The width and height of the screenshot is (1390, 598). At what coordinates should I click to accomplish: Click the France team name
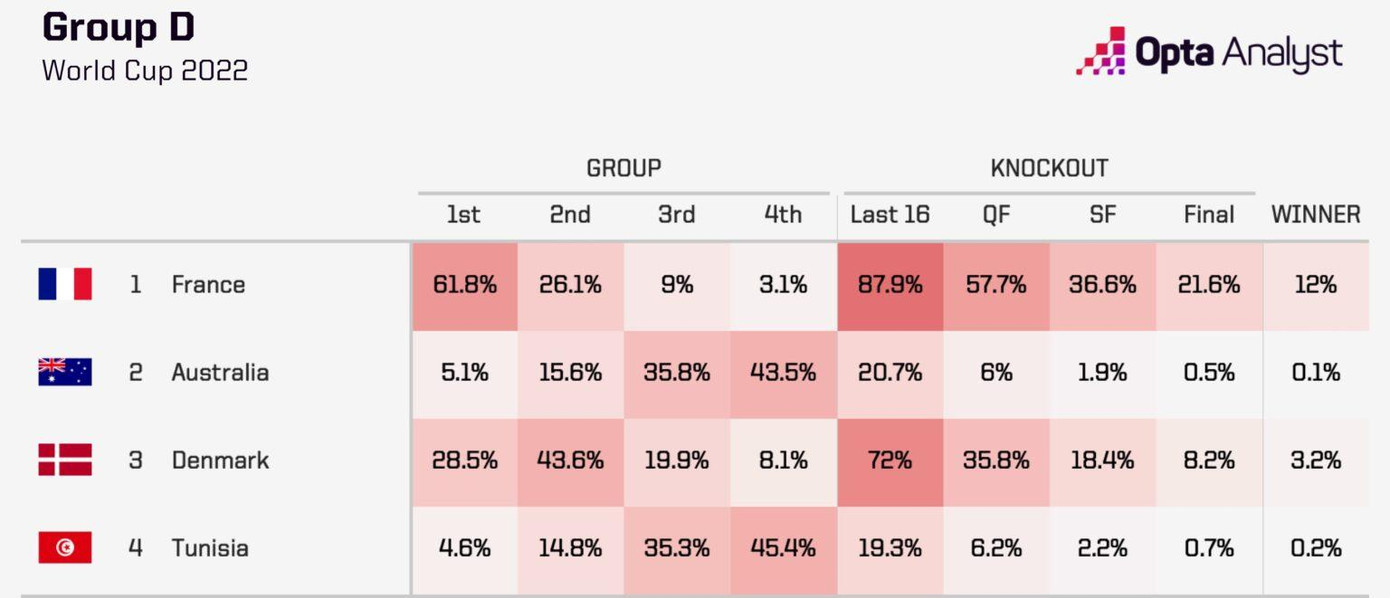208,284
